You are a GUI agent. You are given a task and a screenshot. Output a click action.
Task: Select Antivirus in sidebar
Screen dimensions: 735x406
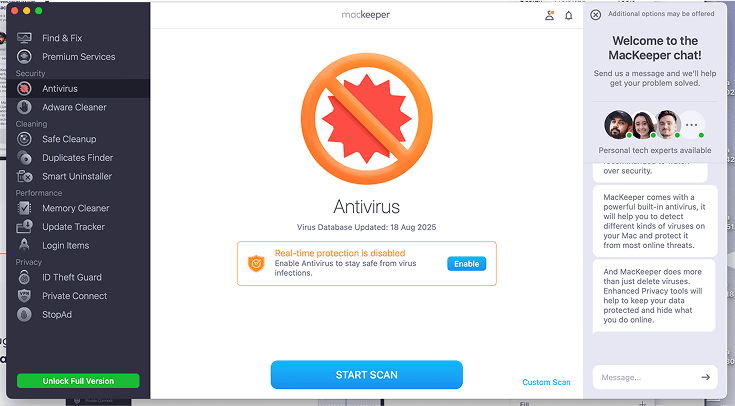click(60, 89)
